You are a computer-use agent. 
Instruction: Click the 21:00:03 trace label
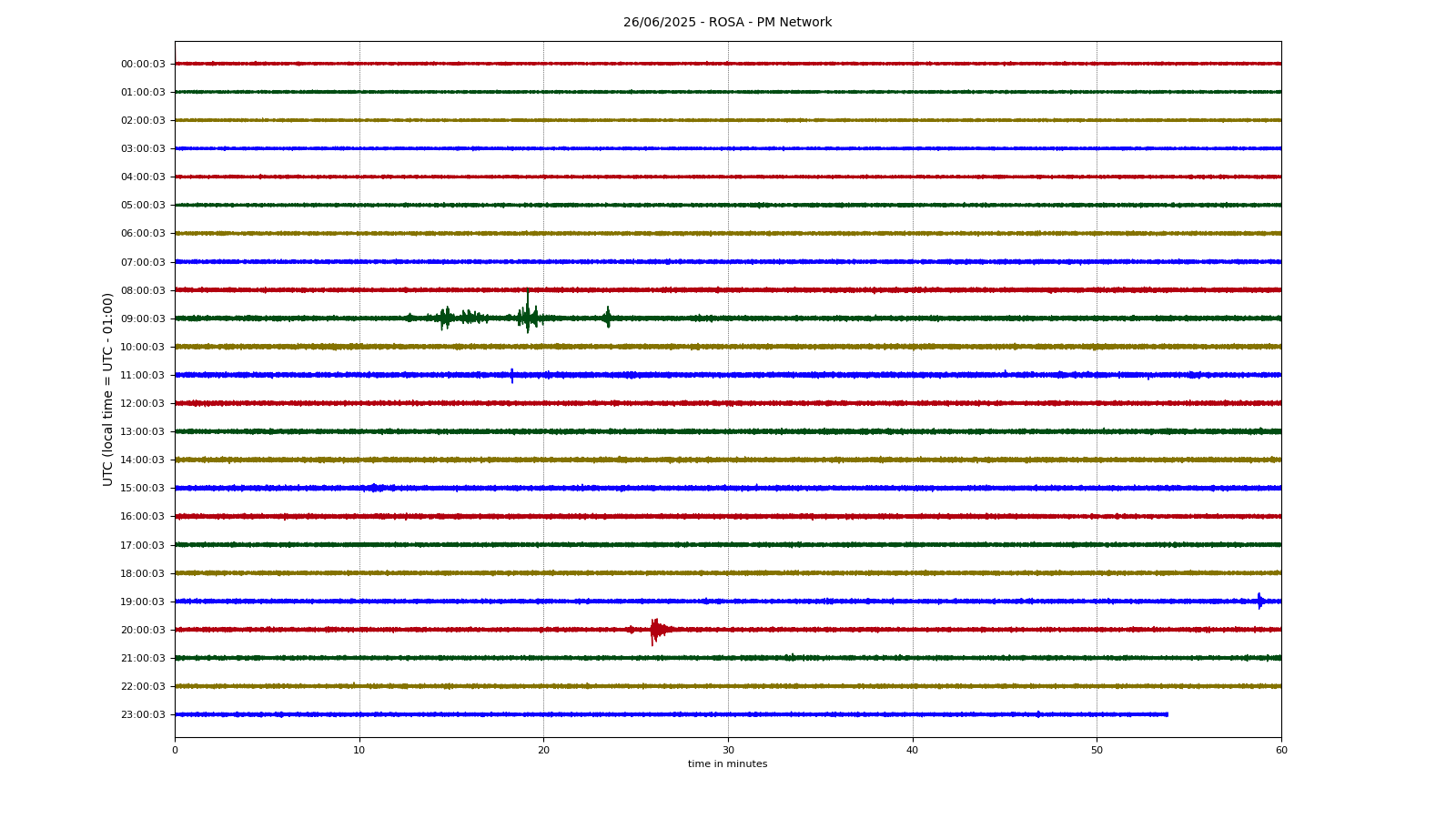click(x=143, y=658)
